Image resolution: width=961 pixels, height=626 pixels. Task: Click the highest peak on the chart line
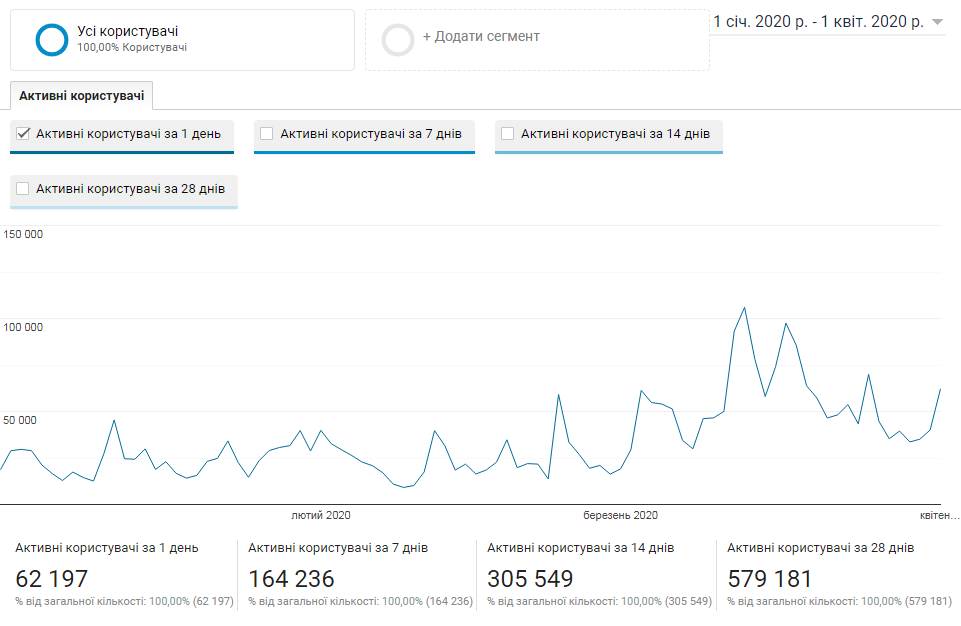(744, 308)
